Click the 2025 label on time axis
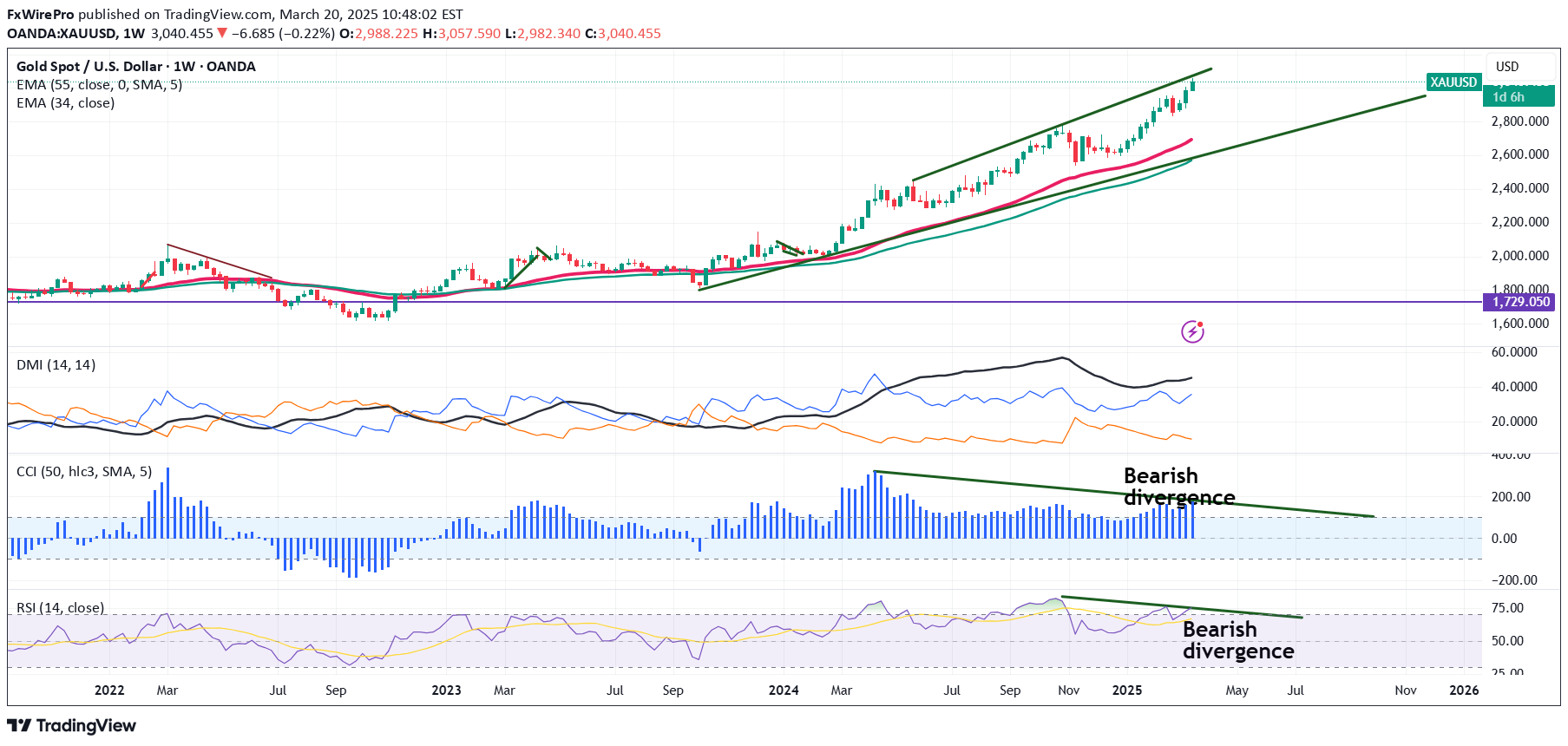The image size is (1568, 746). 1127,690
